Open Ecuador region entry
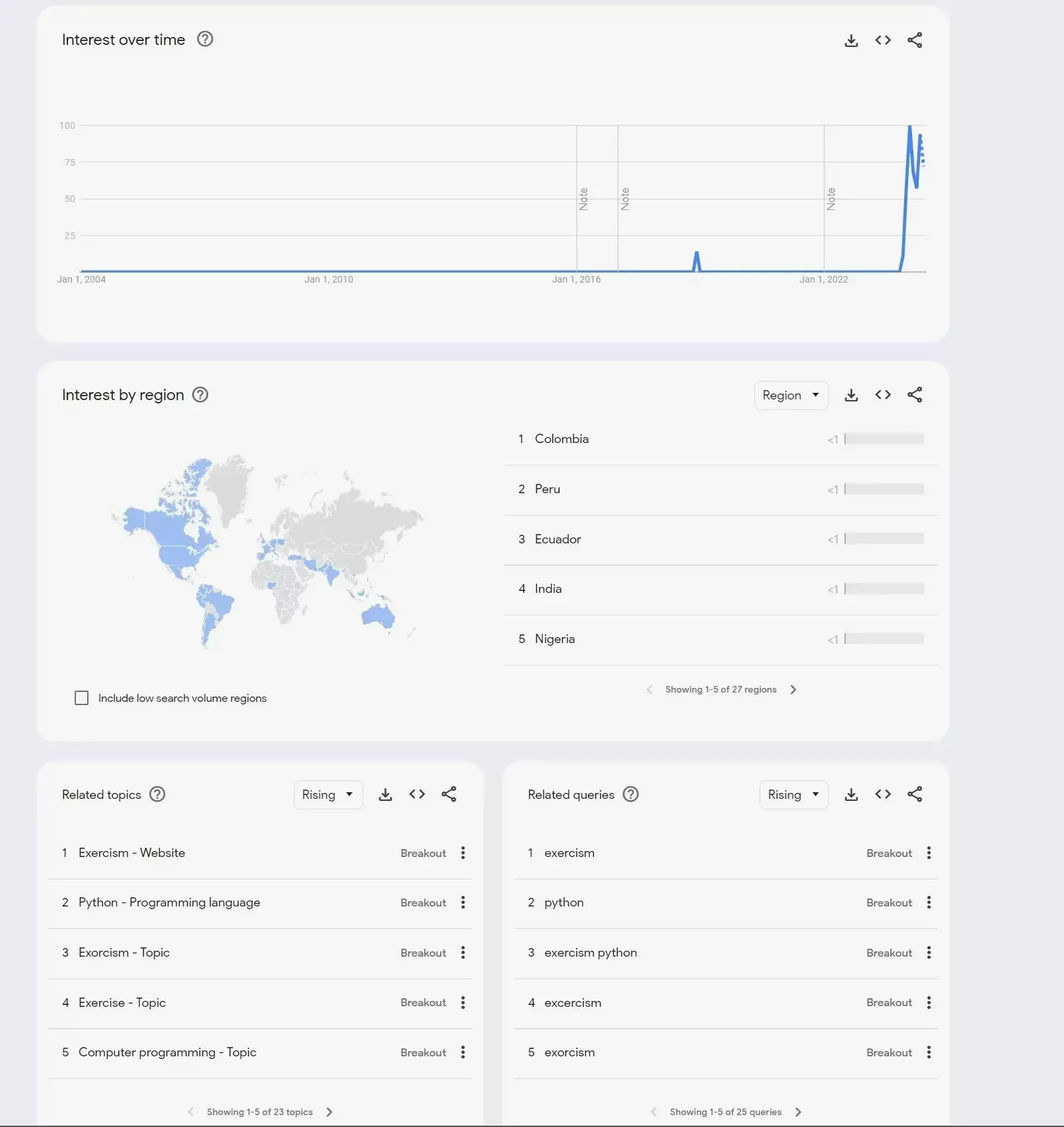This screenshot has height=1127, width=1064. (x=721, y=539)
